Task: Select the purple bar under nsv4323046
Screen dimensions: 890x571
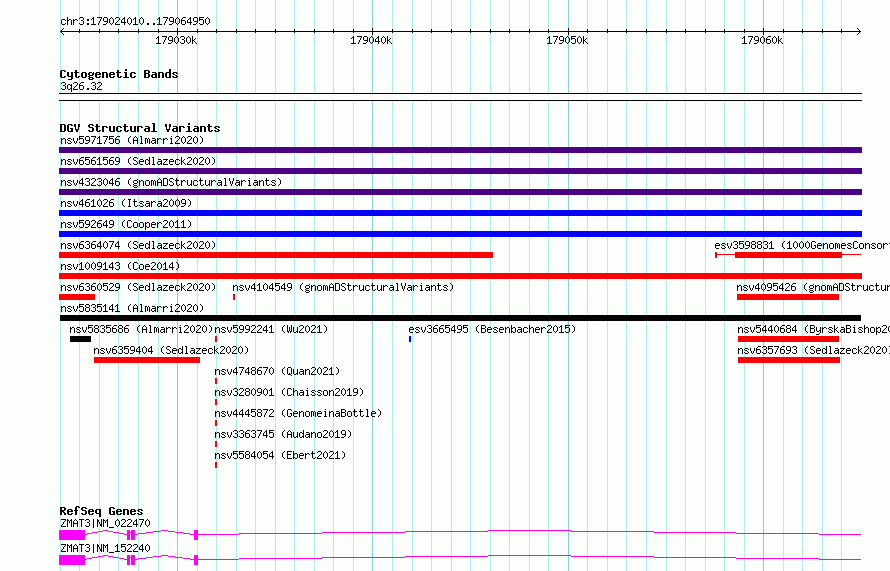Action: 460,192
